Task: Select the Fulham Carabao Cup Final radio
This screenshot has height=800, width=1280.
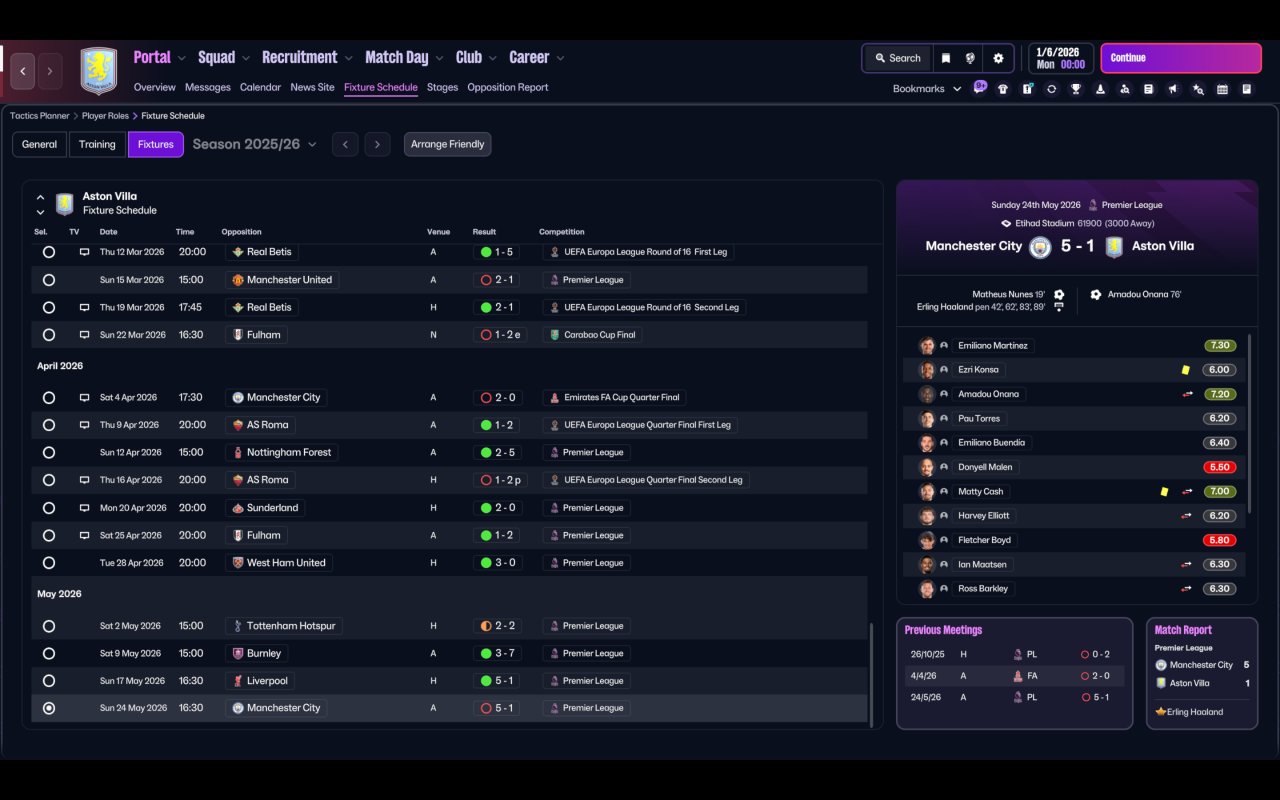Action: tap(49, 335)
